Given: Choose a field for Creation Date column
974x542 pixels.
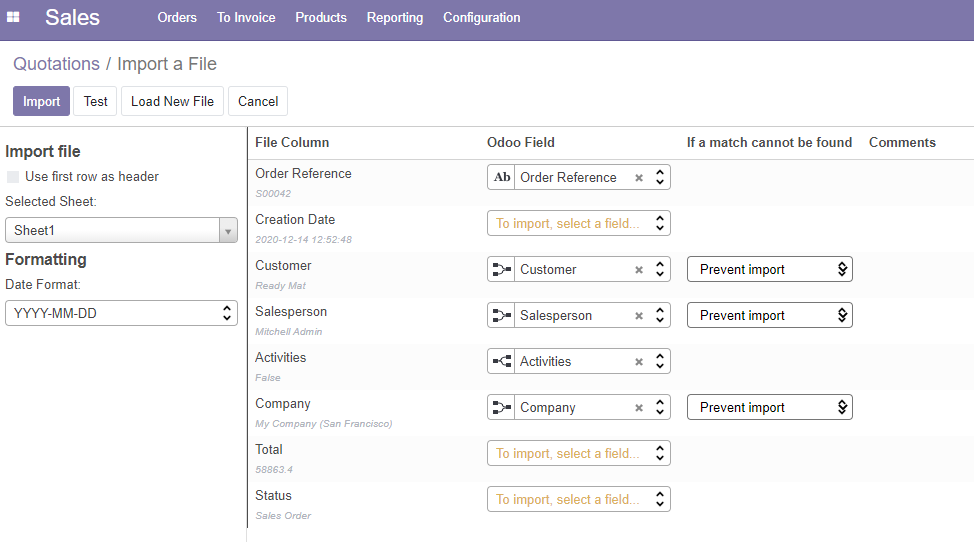Looking at the screenshot, I should point(578,224).
